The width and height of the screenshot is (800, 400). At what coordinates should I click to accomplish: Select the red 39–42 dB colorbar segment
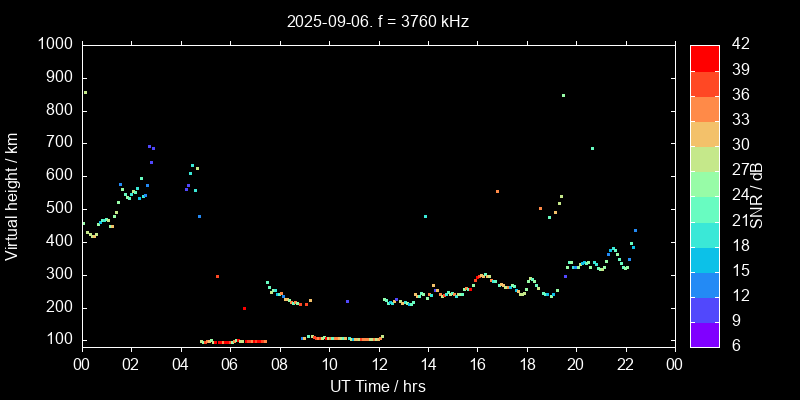coord(703,57)
